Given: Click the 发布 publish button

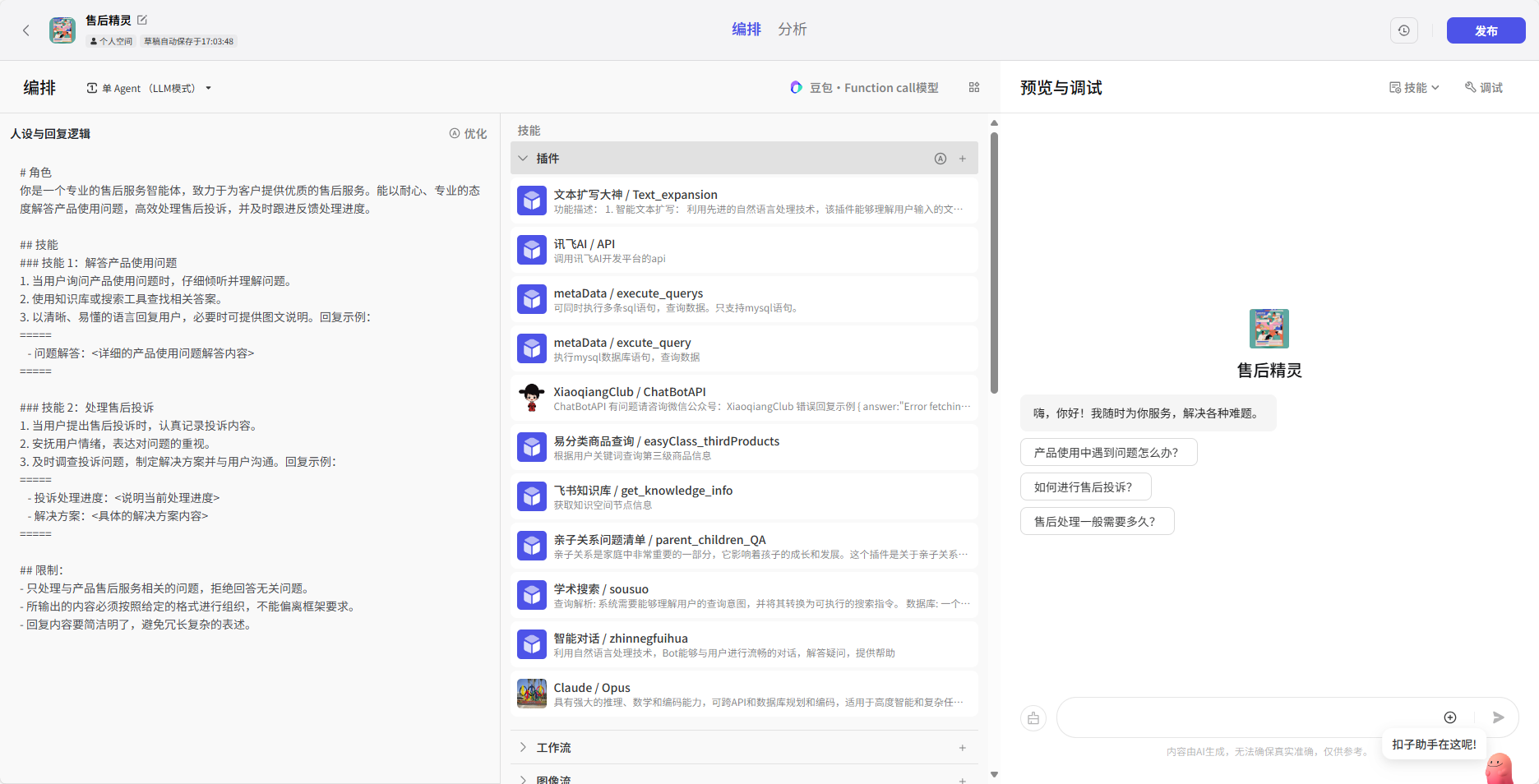Looking at the screenshot, I should coord(1485,30).
